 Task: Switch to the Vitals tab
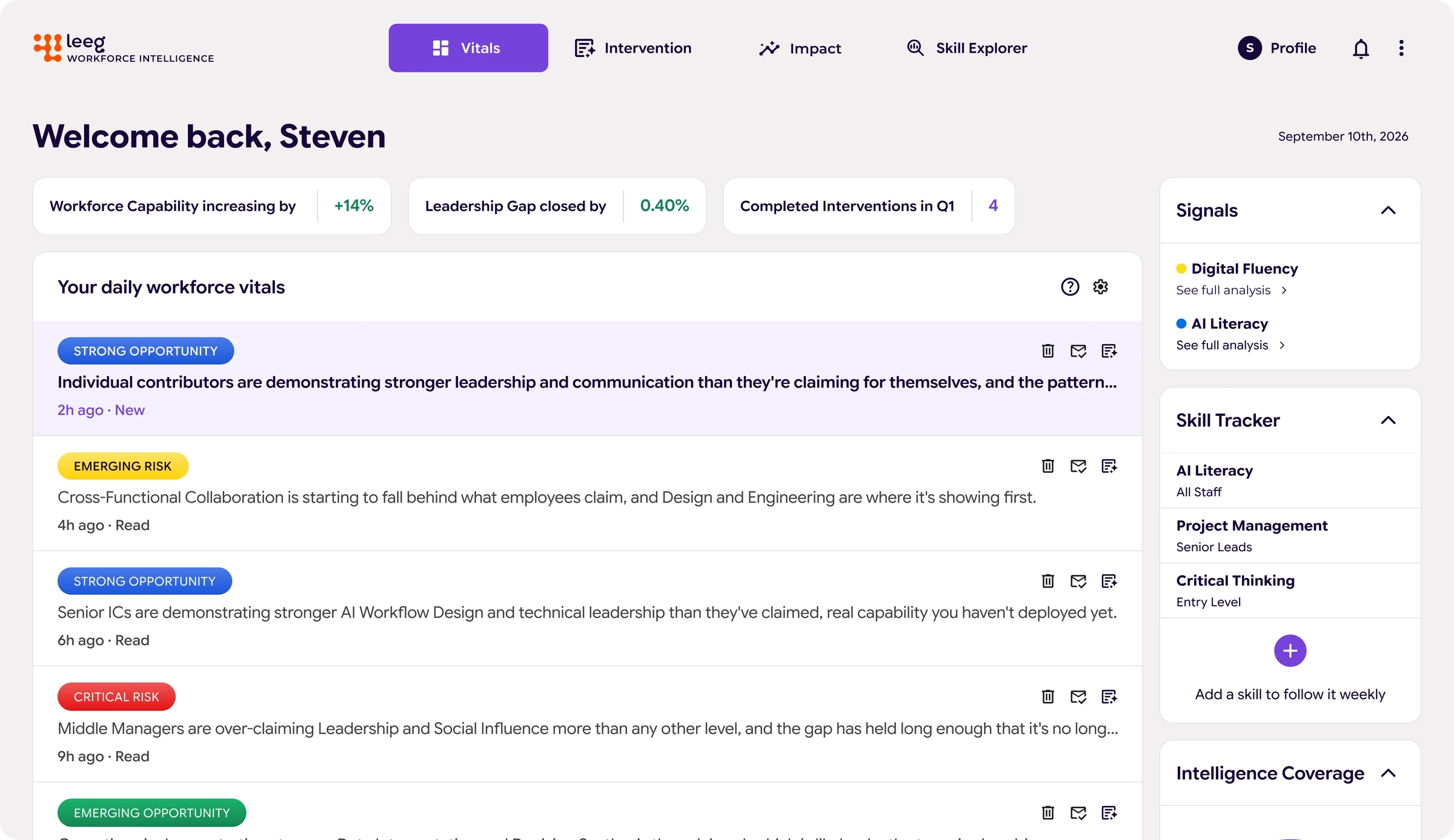point(468,48)
